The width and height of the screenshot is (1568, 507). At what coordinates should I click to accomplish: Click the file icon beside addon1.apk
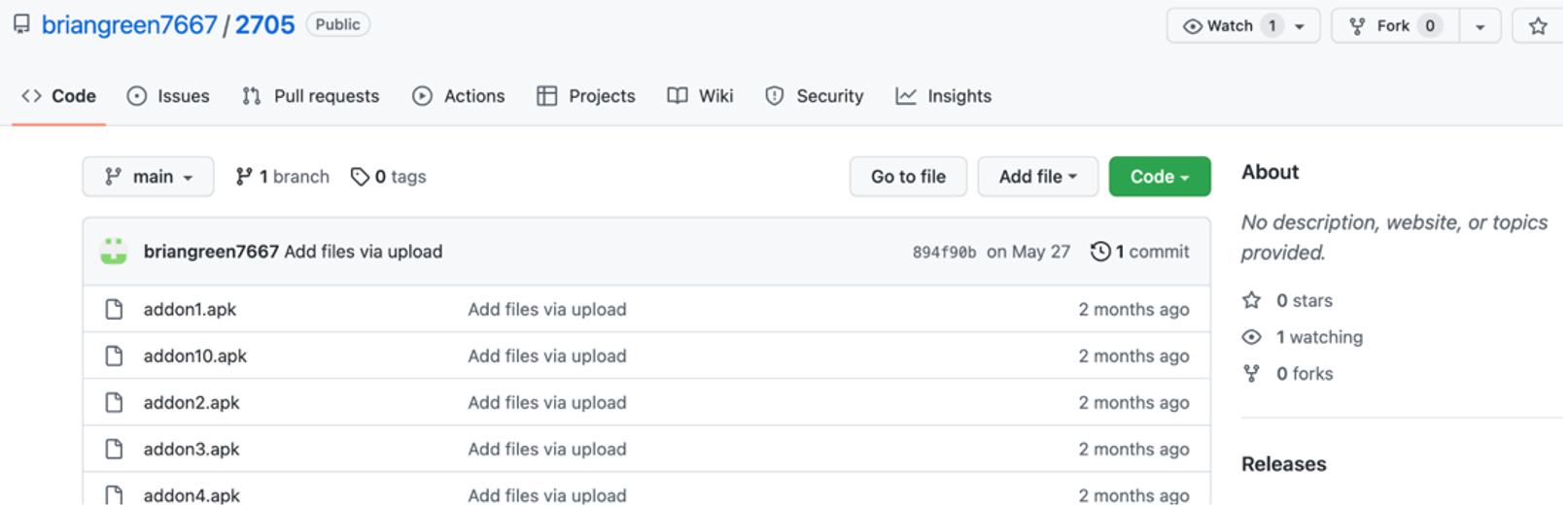(114, 310)
